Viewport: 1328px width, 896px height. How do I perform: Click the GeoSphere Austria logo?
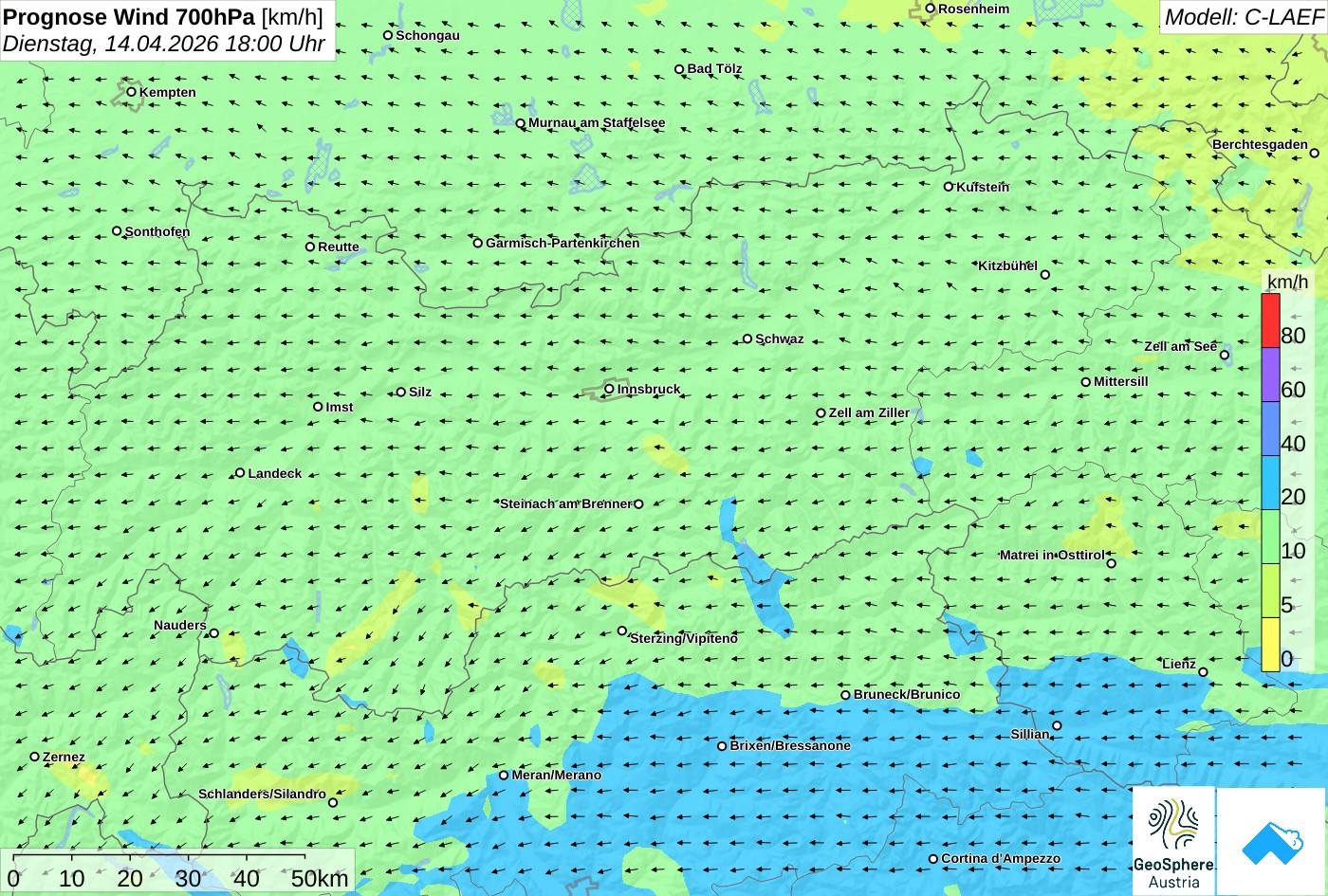click(1173, 841)
